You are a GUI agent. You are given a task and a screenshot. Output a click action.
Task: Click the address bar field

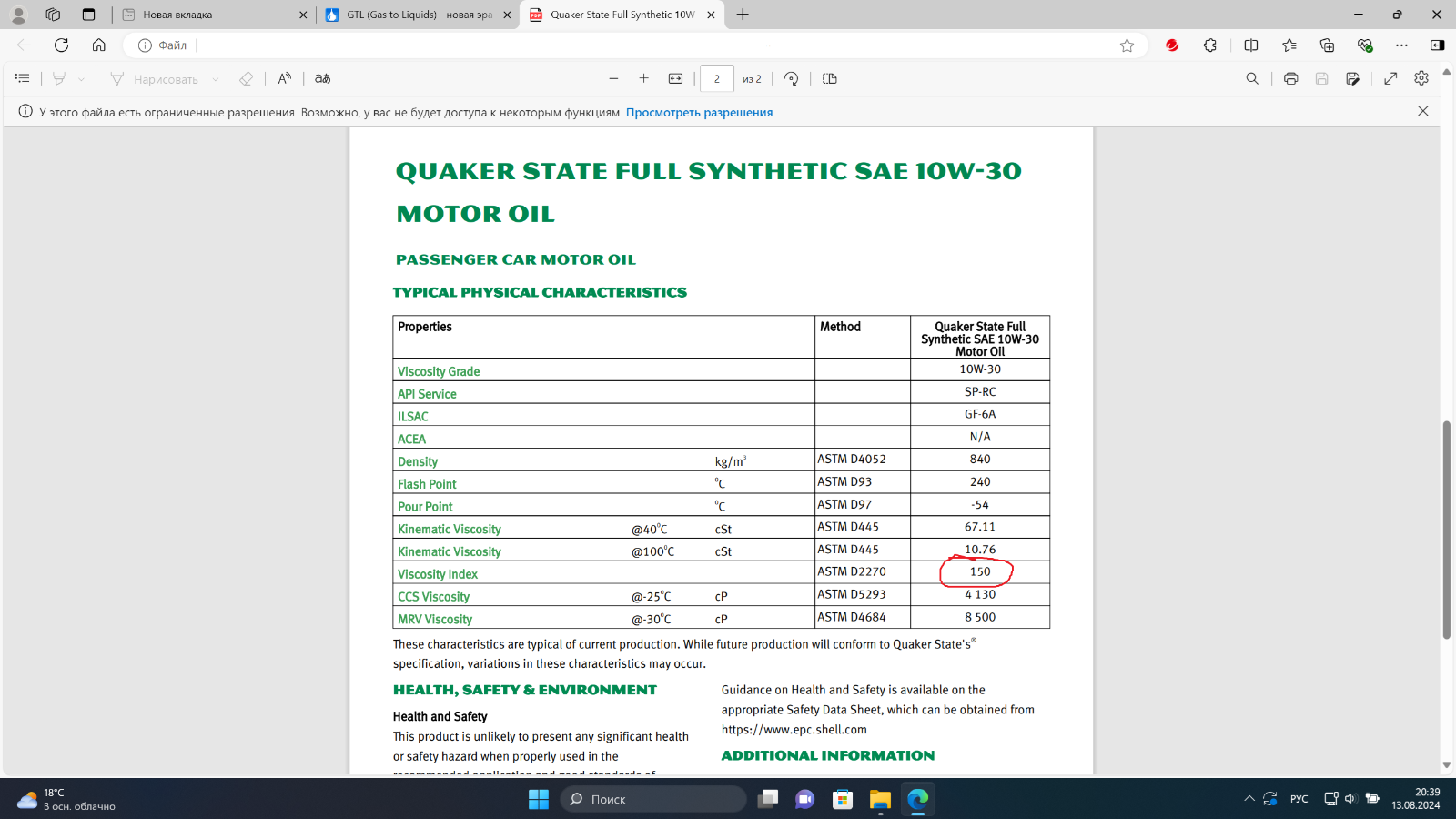637,45
